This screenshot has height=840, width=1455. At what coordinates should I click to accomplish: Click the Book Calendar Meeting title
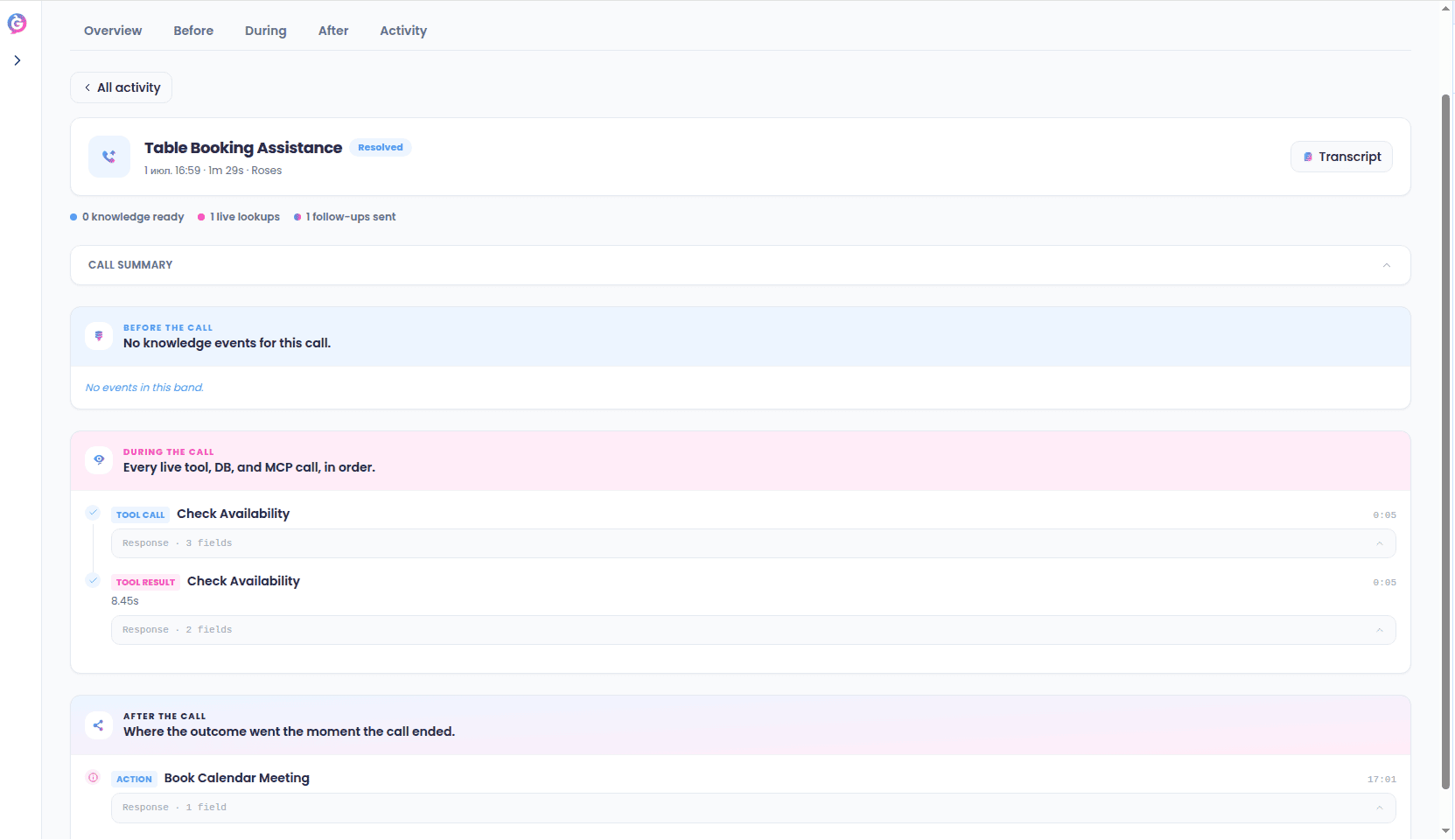point(237,778)
